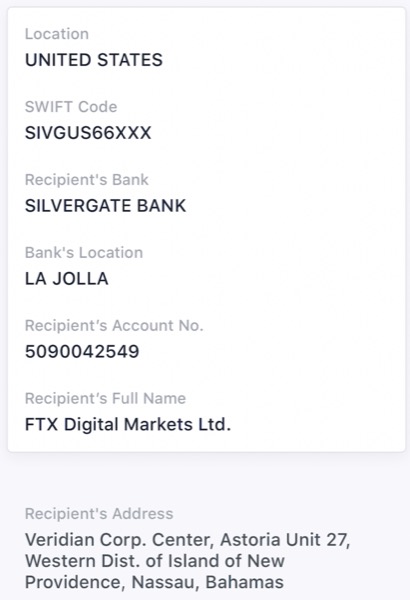Click the Bank's Location label
Screen dimensions: 410x600
[84, 253]
